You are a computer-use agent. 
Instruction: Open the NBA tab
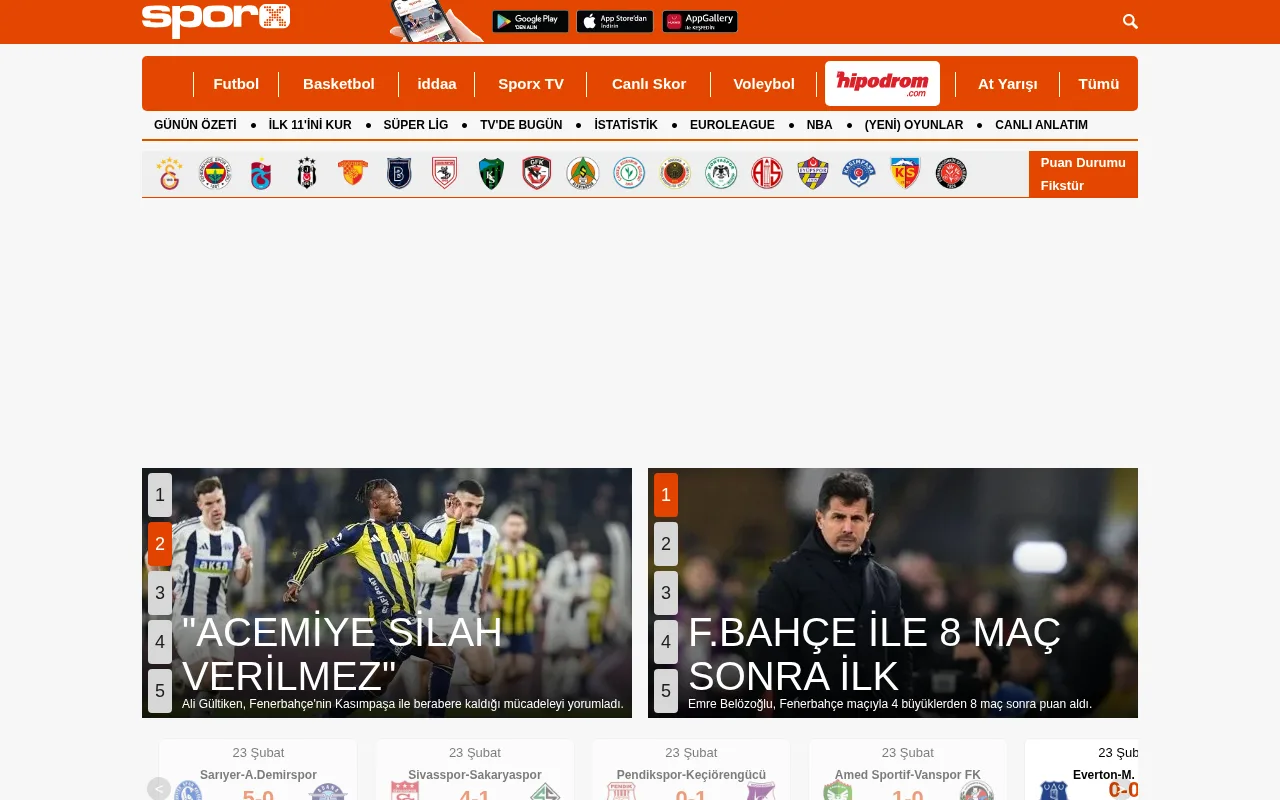click(819, 125)
